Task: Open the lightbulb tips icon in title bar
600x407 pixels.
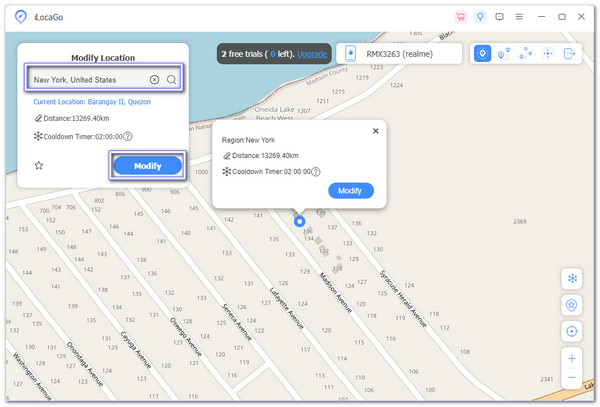Action: coord(480,17)
